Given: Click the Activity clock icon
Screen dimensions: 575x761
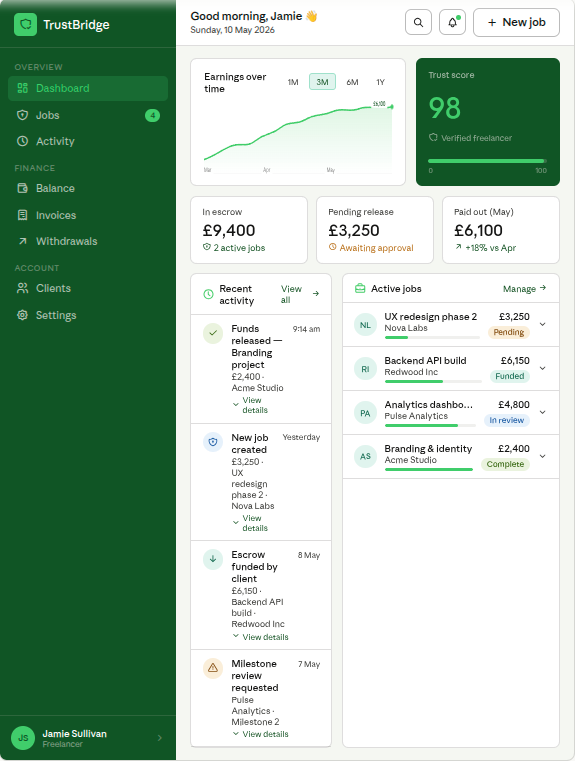Looking at the screenshot, I should click(22, 141).
